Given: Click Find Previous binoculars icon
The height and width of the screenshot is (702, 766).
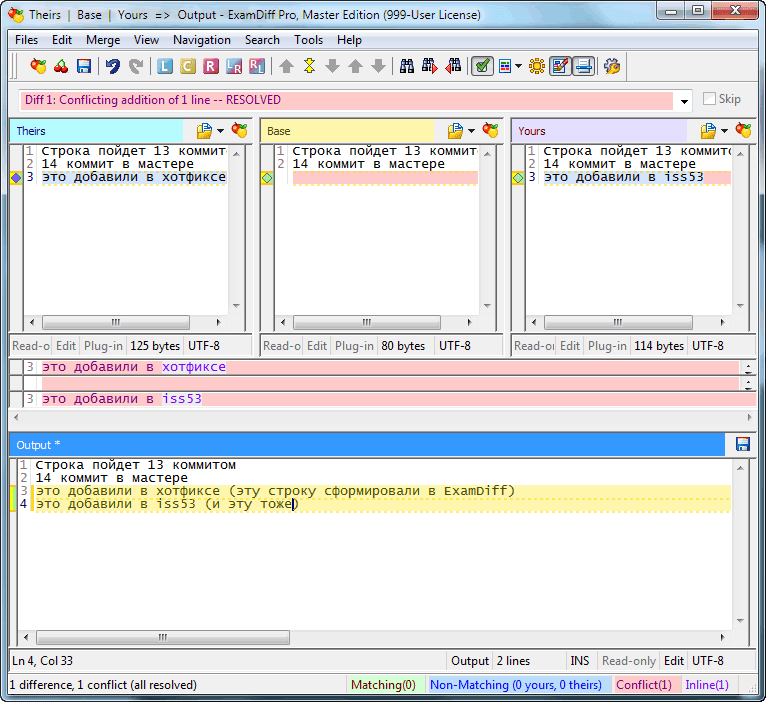Looking at the screenshot, I should click(x=453, y=66).
